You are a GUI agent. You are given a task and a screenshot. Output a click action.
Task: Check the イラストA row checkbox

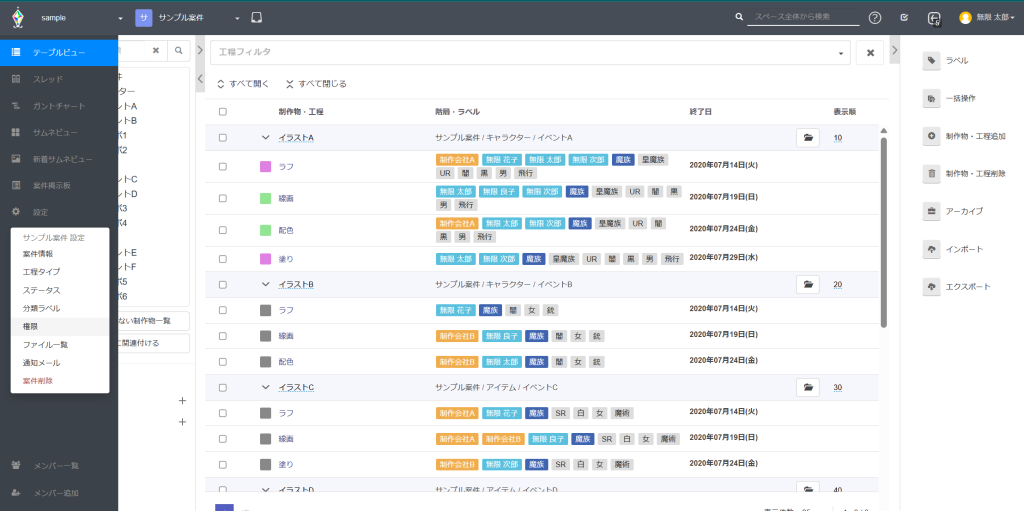[223, 138]
